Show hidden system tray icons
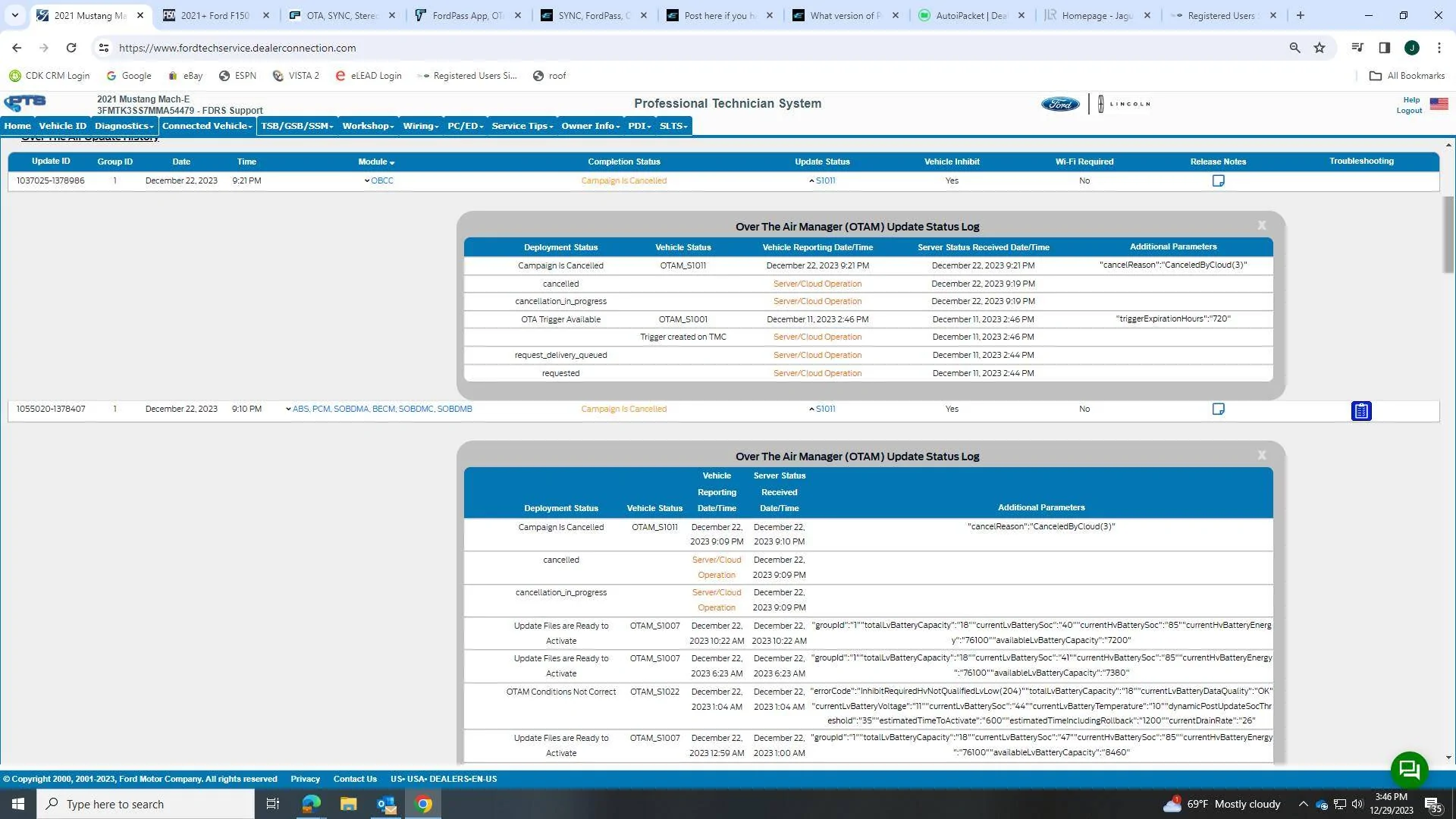Screen dimensions: 1456x819 click(1303, 804)
